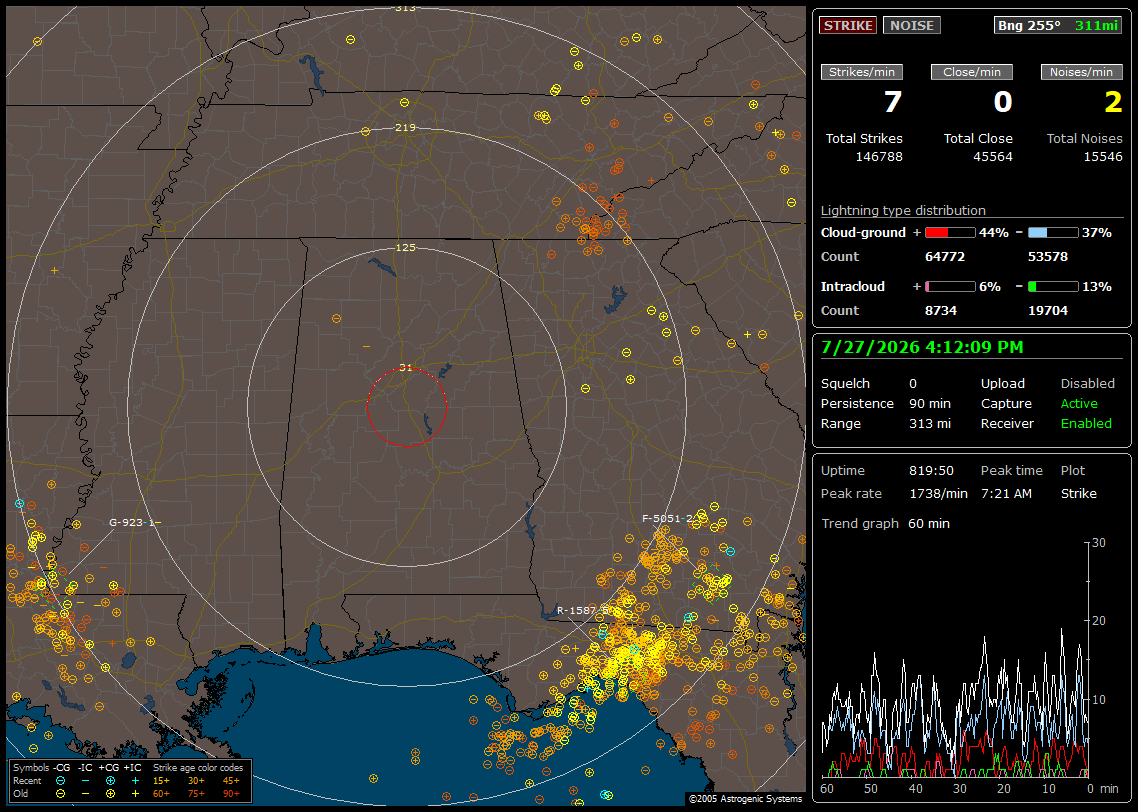The width and height of the screenshot is (1138, 812).
Task: Click the Lightning type distribution heading
Action: point(903,210)
